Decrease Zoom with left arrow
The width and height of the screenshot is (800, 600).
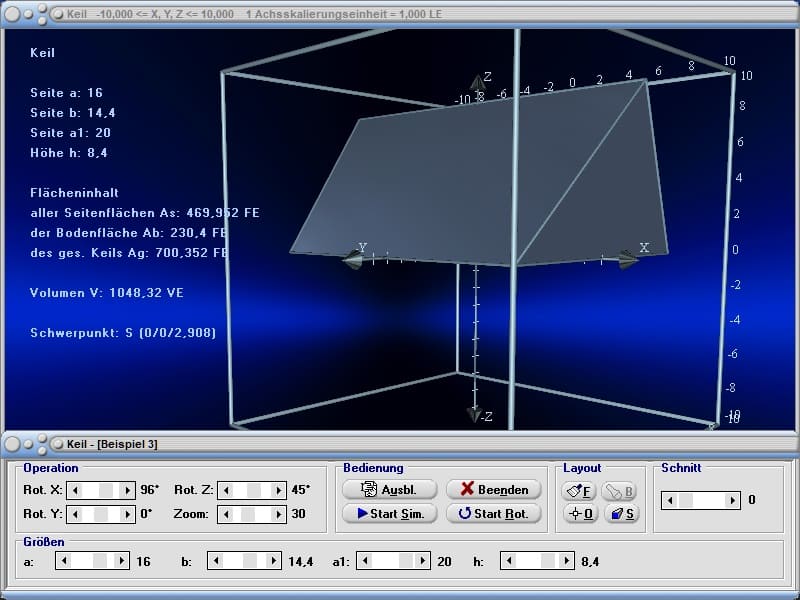click(x=226, y=514)
